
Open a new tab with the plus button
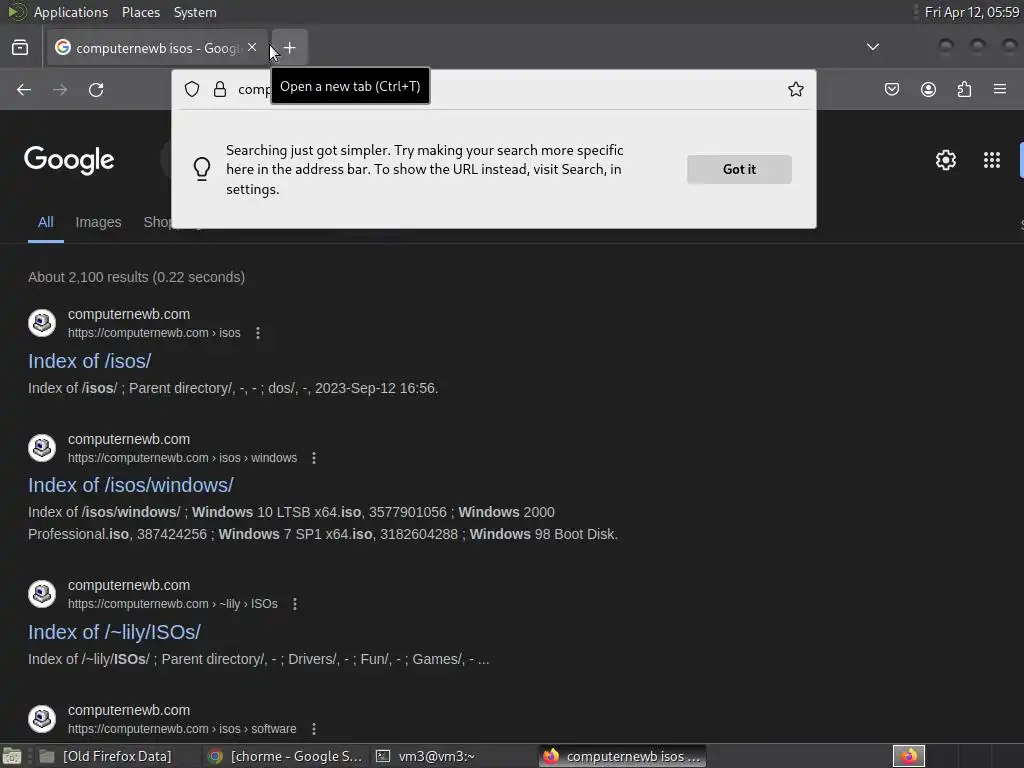pos(289,48)
